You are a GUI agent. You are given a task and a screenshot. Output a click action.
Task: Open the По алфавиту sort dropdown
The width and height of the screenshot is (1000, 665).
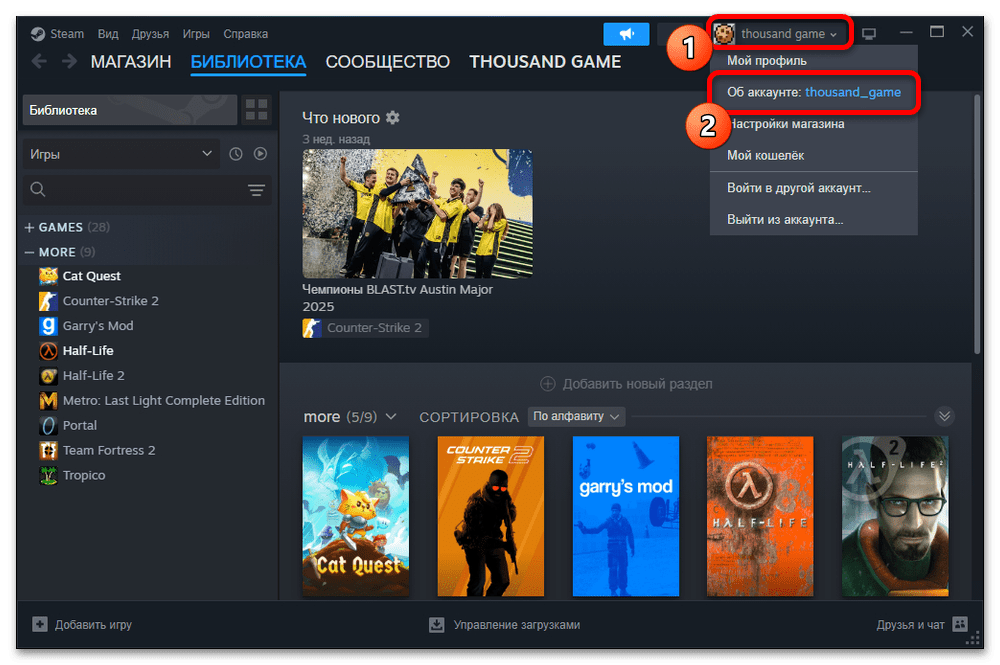coord(577,416)
